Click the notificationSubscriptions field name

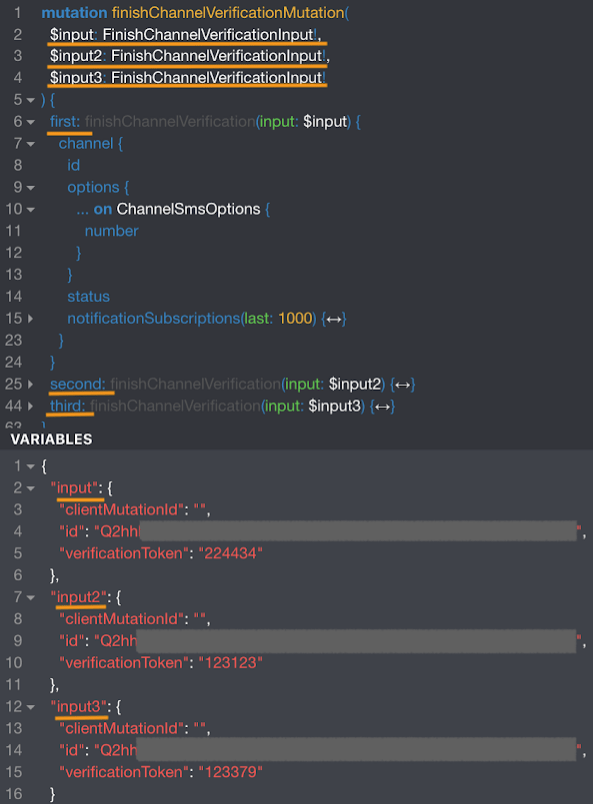[154, 318]
